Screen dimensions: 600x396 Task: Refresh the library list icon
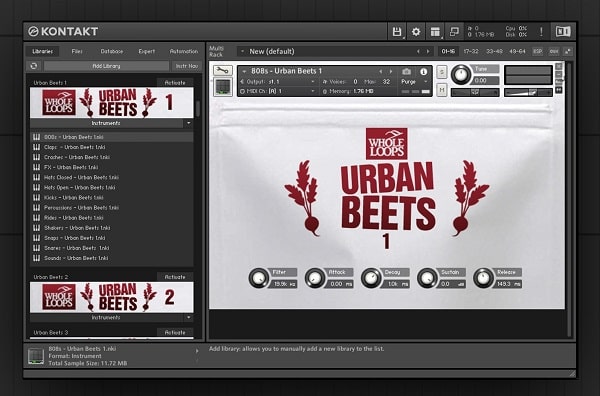tap(34, 66)
